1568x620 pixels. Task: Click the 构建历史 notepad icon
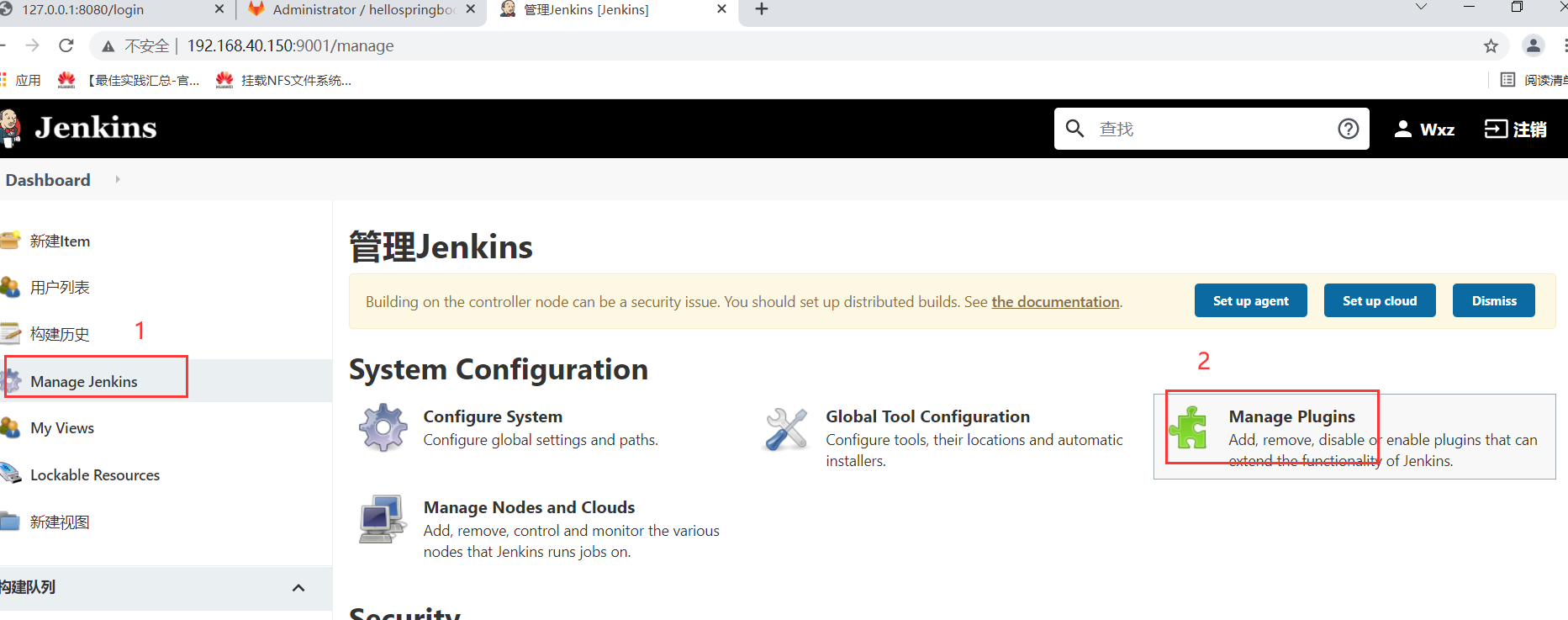(10, 334)
